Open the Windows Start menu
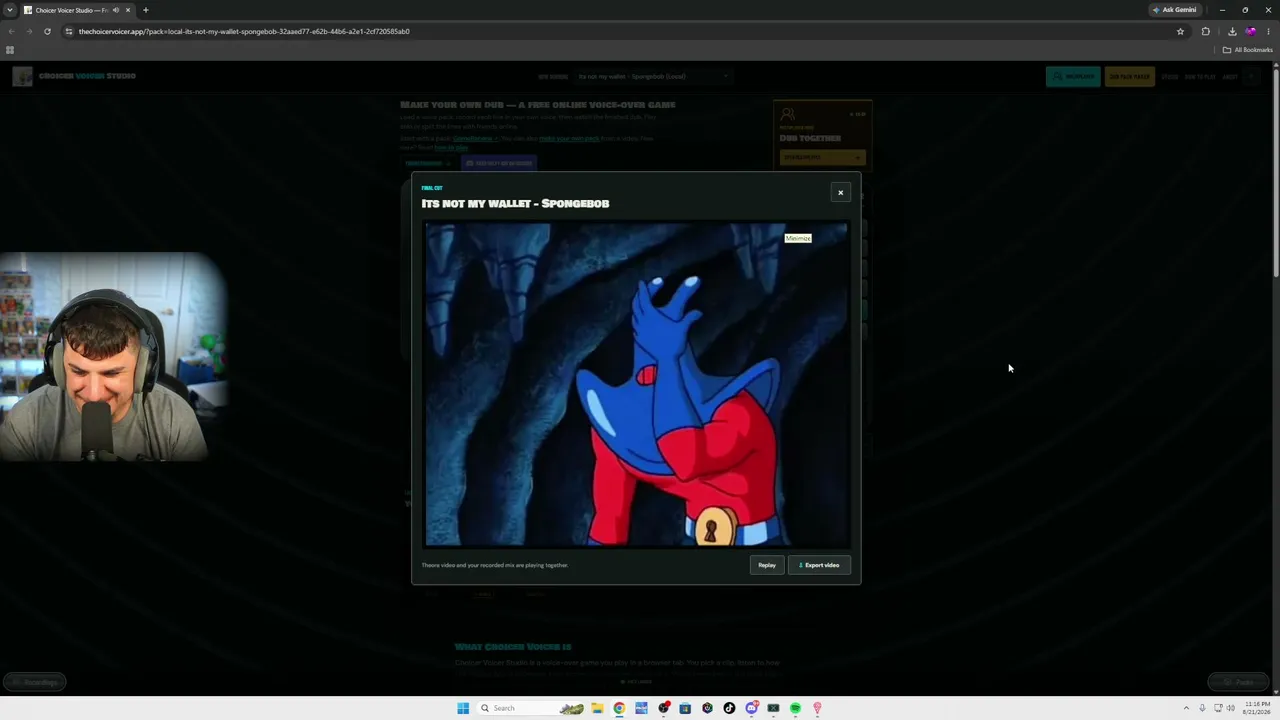The height and width of the screenshot is (720, 1280). (463, 708)
